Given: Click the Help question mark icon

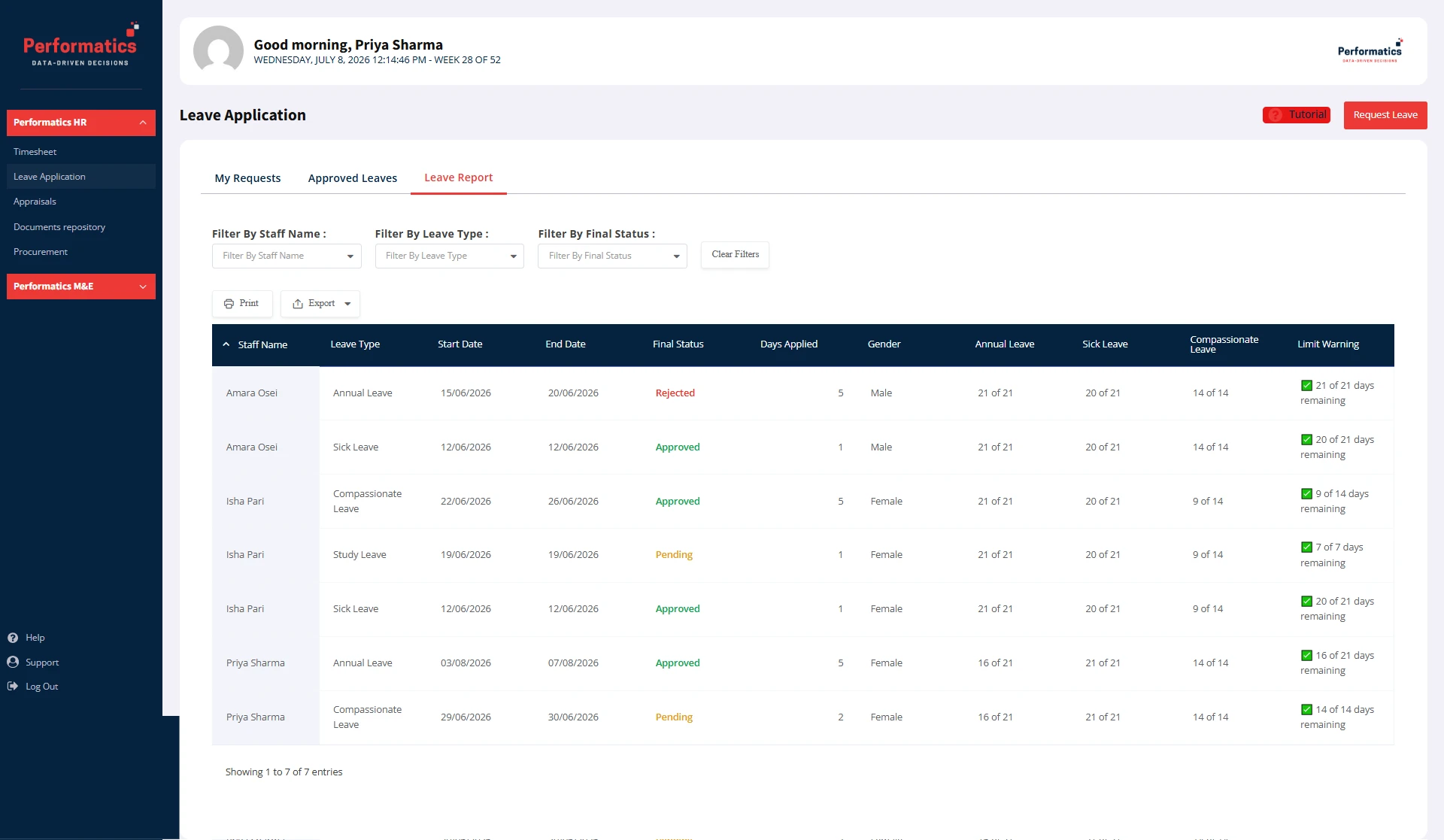Looking at the screenshot, I should (x=13, y=638).
